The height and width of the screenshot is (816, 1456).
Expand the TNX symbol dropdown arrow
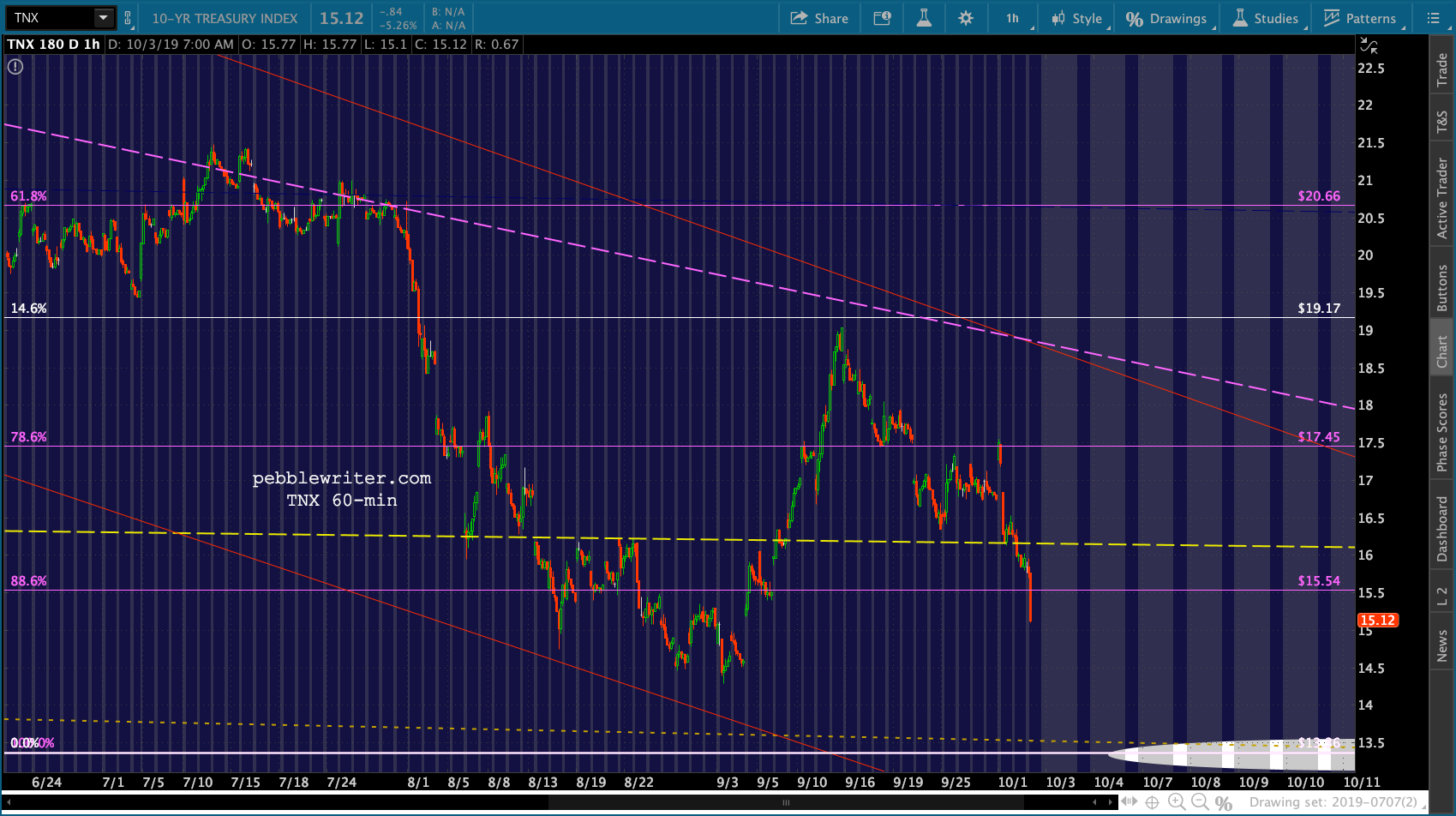pyautogui.click(x=104, y=17)
